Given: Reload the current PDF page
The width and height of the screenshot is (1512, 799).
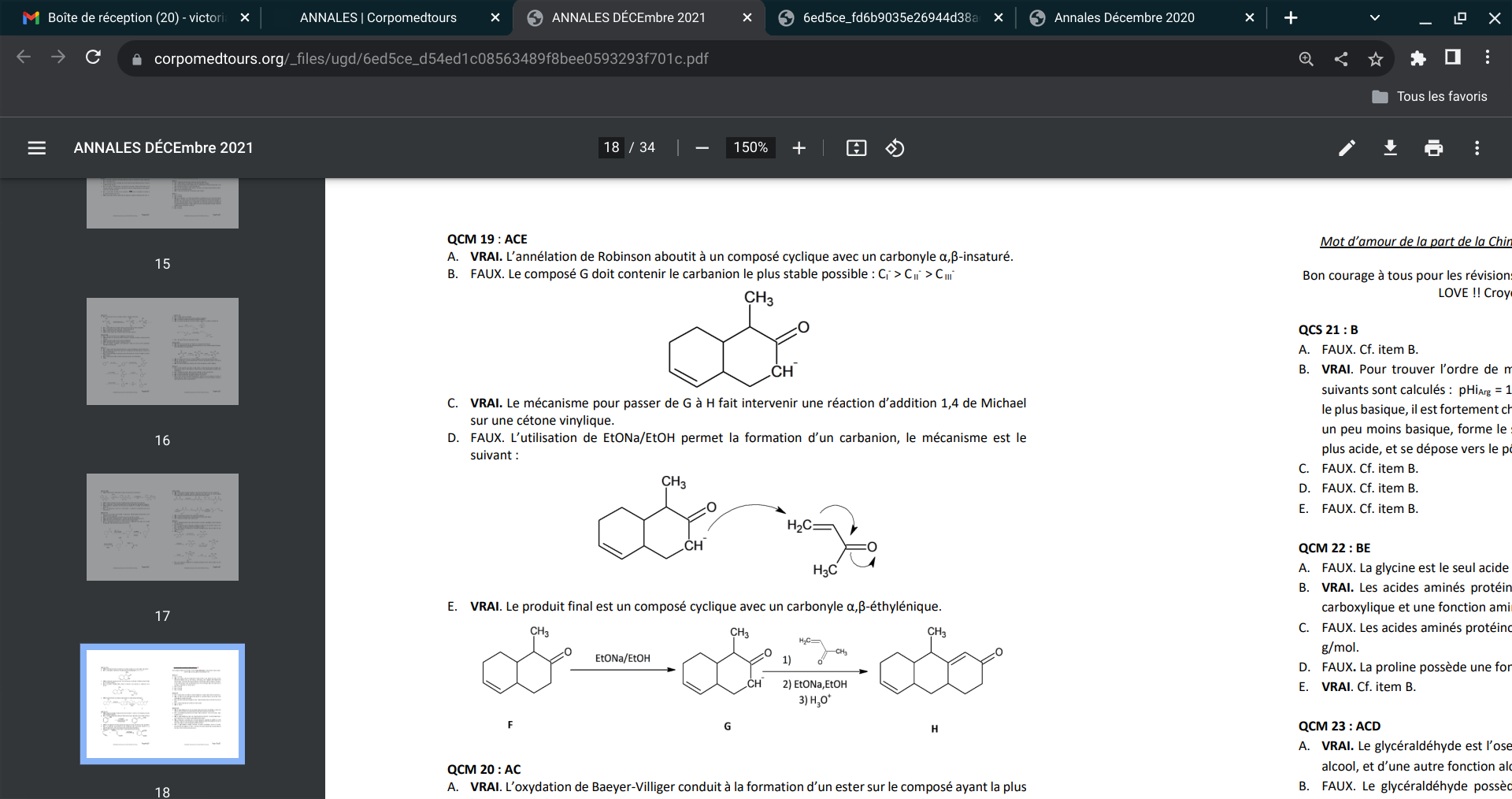Looking at the screenshot, I should point(93,58).
